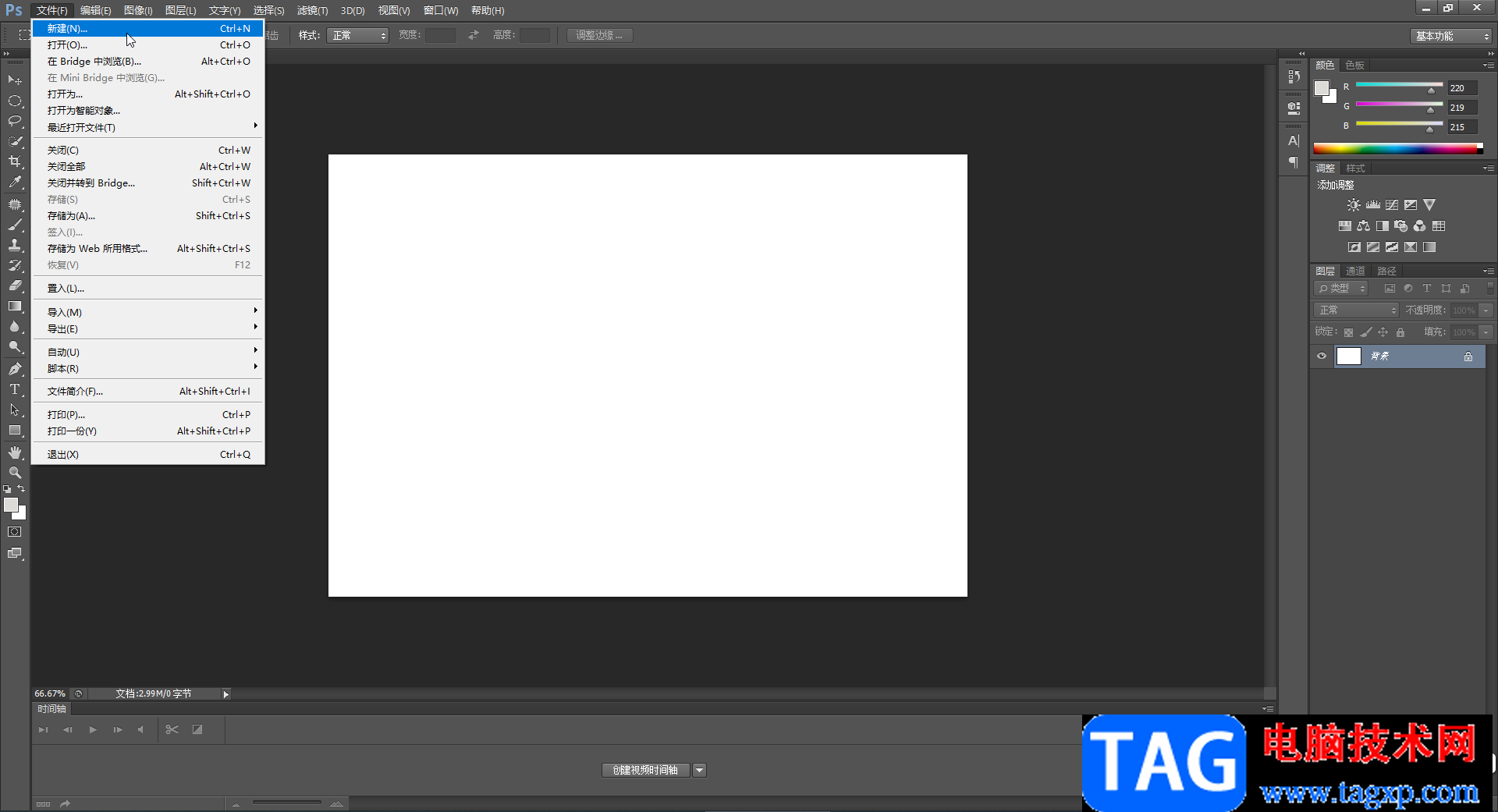This screenshot has height=812, width=1498.
Task: Add a Levels adjustment
Action: [x=1373, y=204]
